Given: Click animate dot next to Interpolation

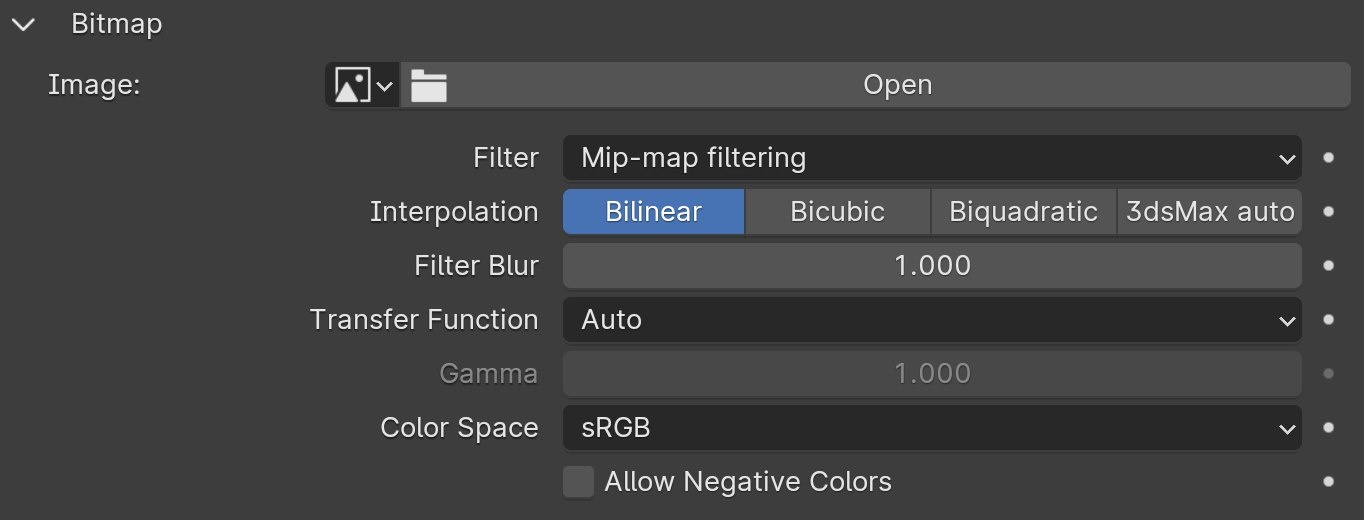Looking at the screenshot, I should [x=1328, y=212].
